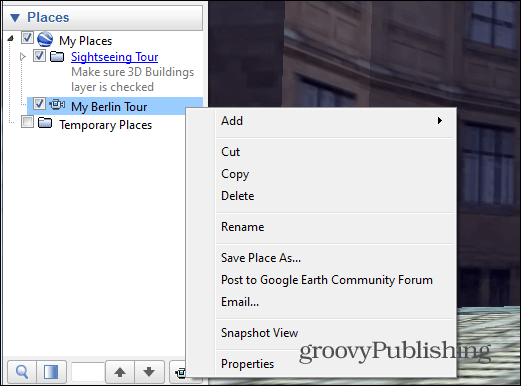Click the transparency panel icon next to search

click(51, 372)
